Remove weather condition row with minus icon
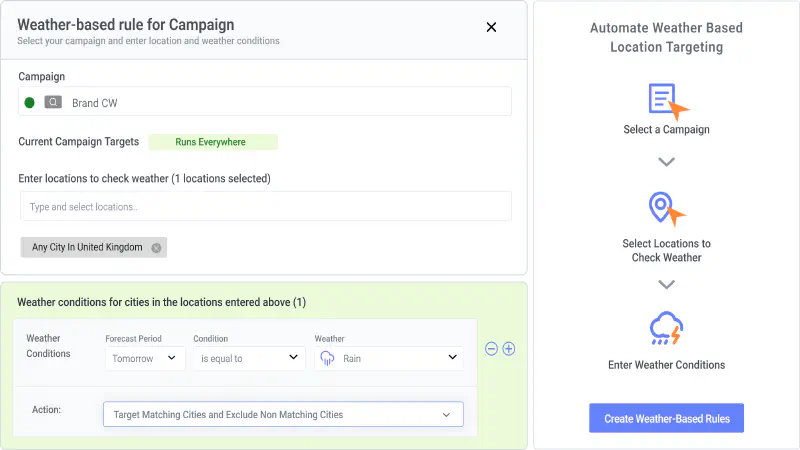Screen dimensions: 800x450 click(x=491, y=349)
